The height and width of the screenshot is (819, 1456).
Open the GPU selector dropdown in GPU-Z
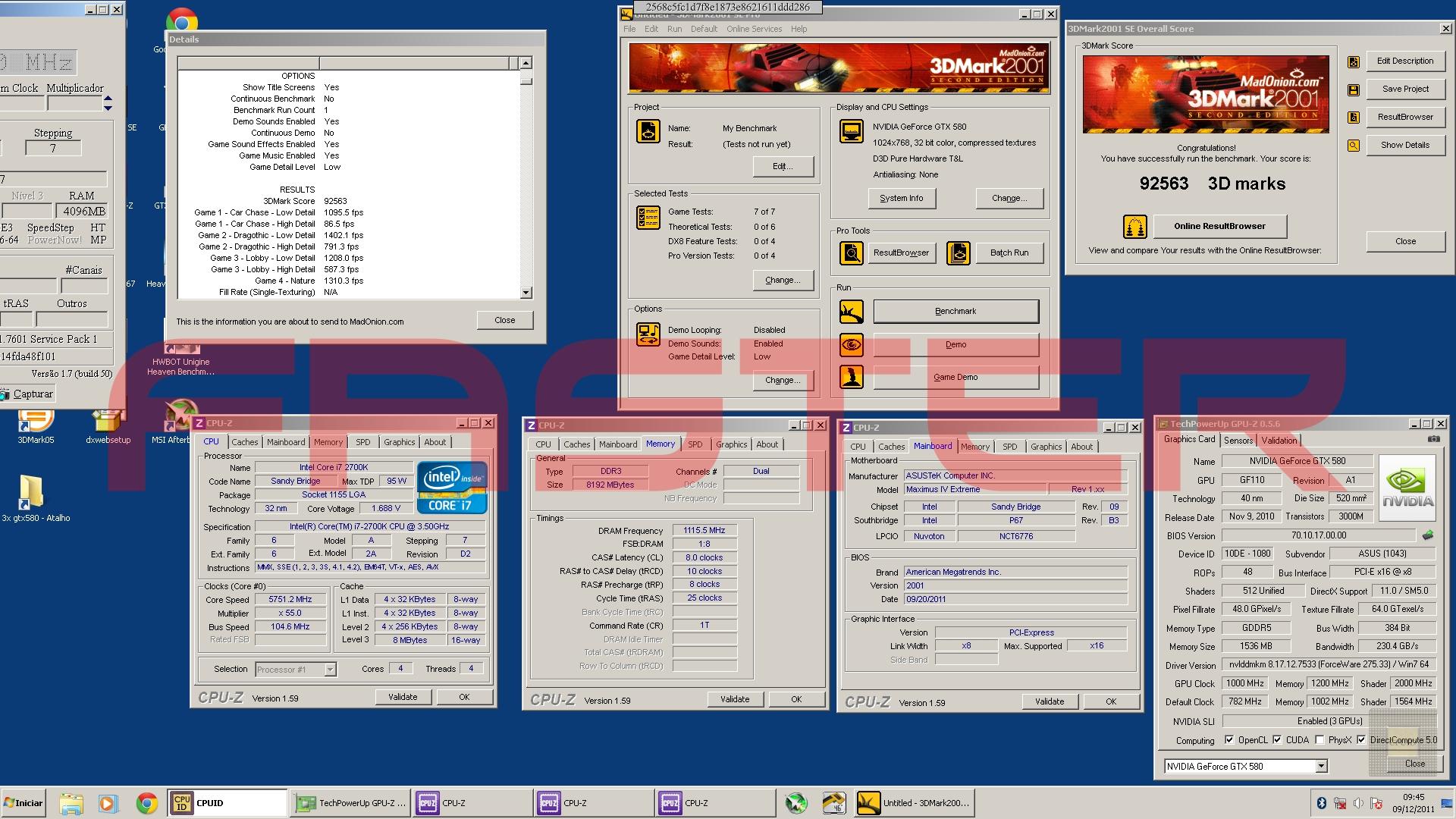coord(1321,767)
